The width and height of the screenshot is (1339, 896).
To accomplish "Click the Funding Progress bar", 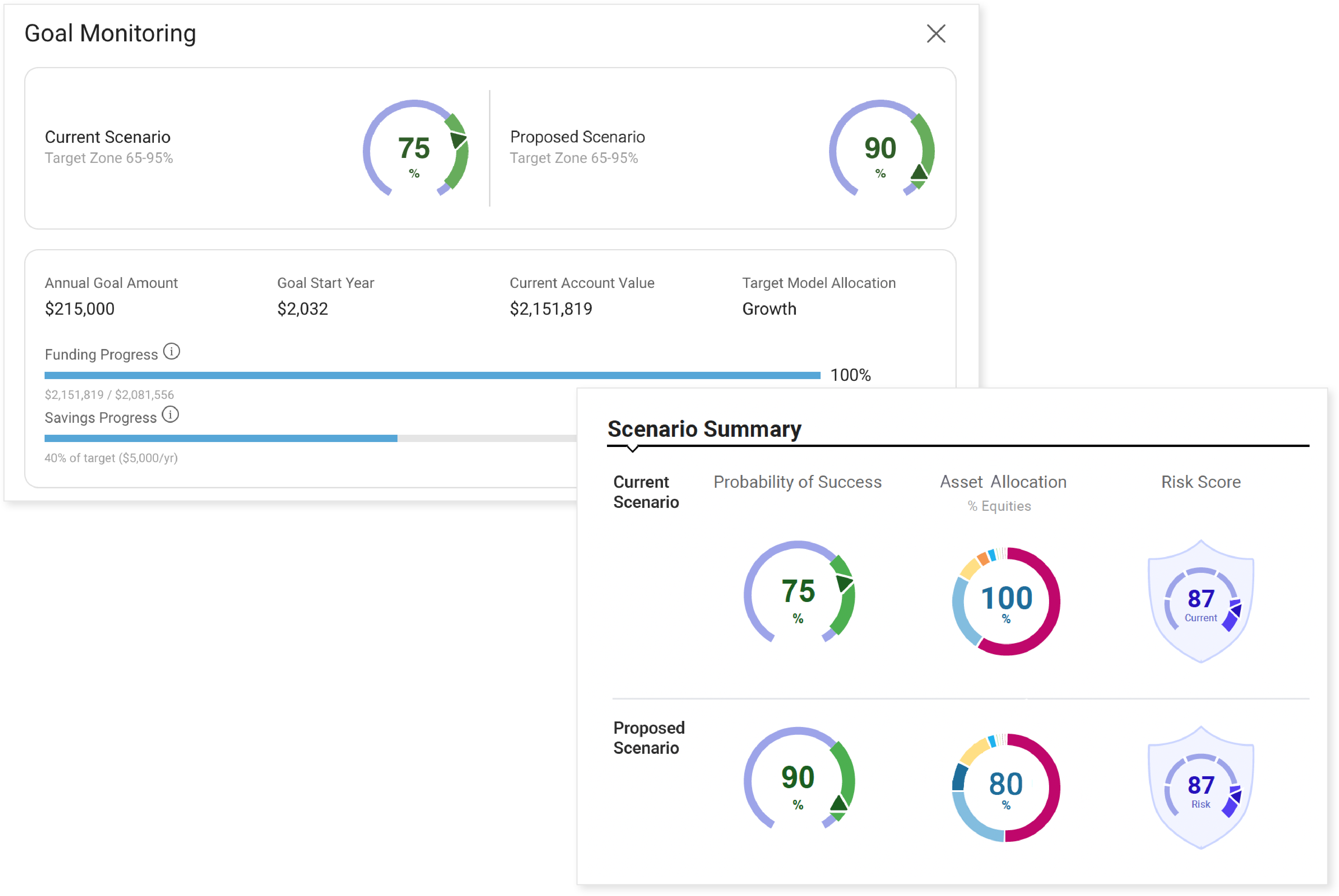I will pos(432,375).
